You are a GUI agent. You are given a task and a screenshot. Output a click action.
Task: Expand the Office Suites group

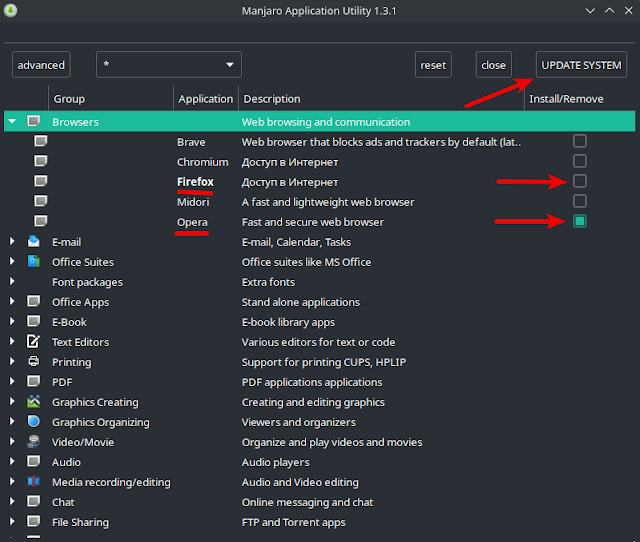(12, 261)
